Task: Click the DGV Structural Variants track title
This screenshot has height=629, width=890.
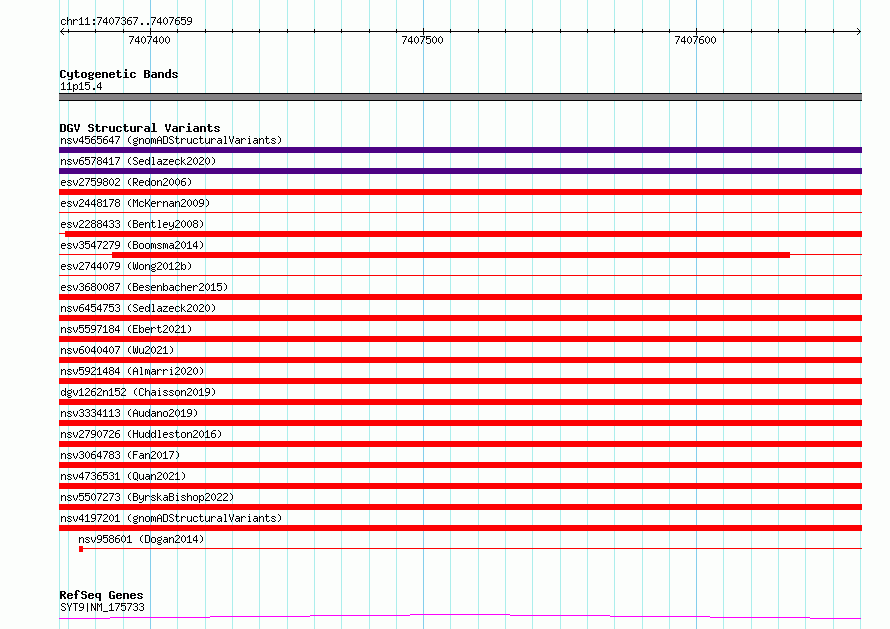Action: pyautogui.click(x=140, y=128)
